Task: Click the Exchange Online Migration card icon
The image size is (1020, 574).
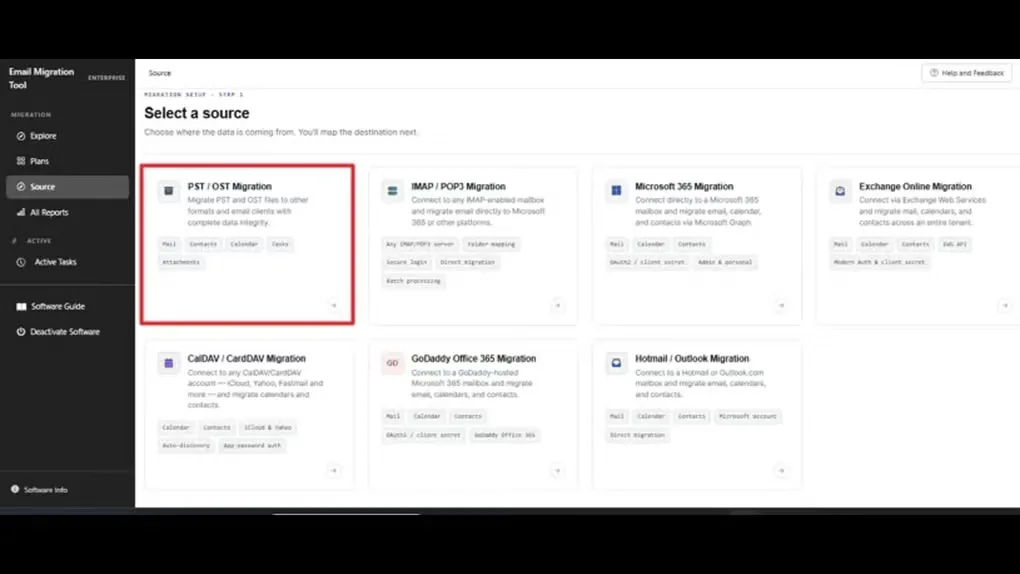Action: coord(840,191)
